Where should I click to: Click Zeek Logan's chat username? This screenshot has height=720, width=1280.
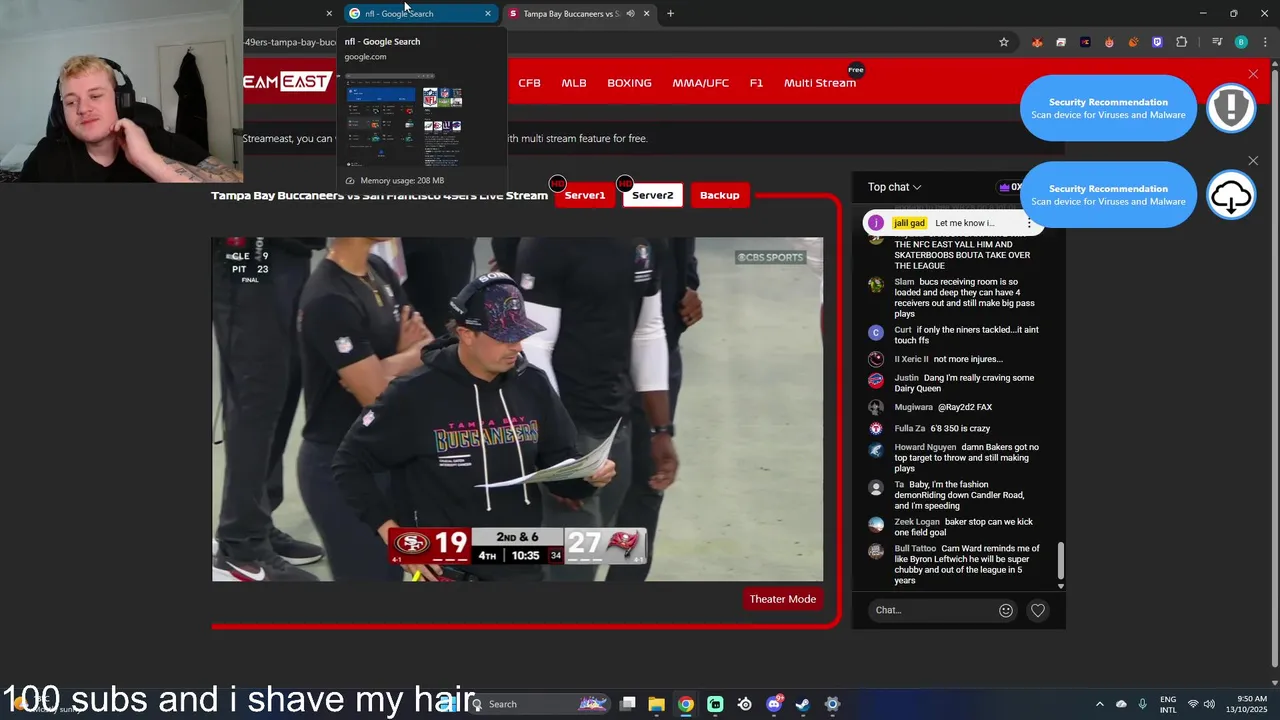click(919, 522)
